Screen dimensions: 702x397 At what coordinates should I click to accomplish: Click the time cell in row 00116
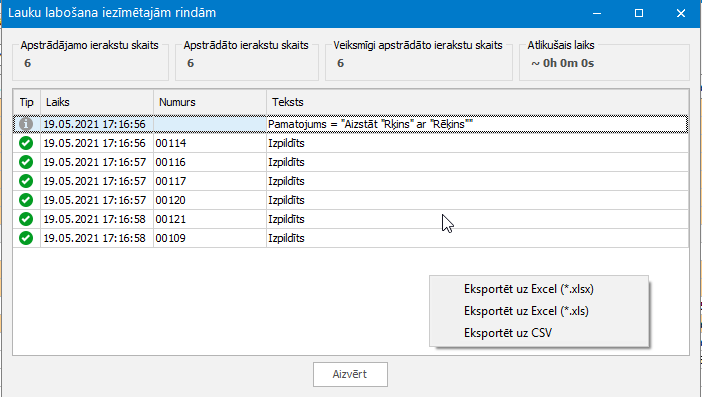(97, 162)
